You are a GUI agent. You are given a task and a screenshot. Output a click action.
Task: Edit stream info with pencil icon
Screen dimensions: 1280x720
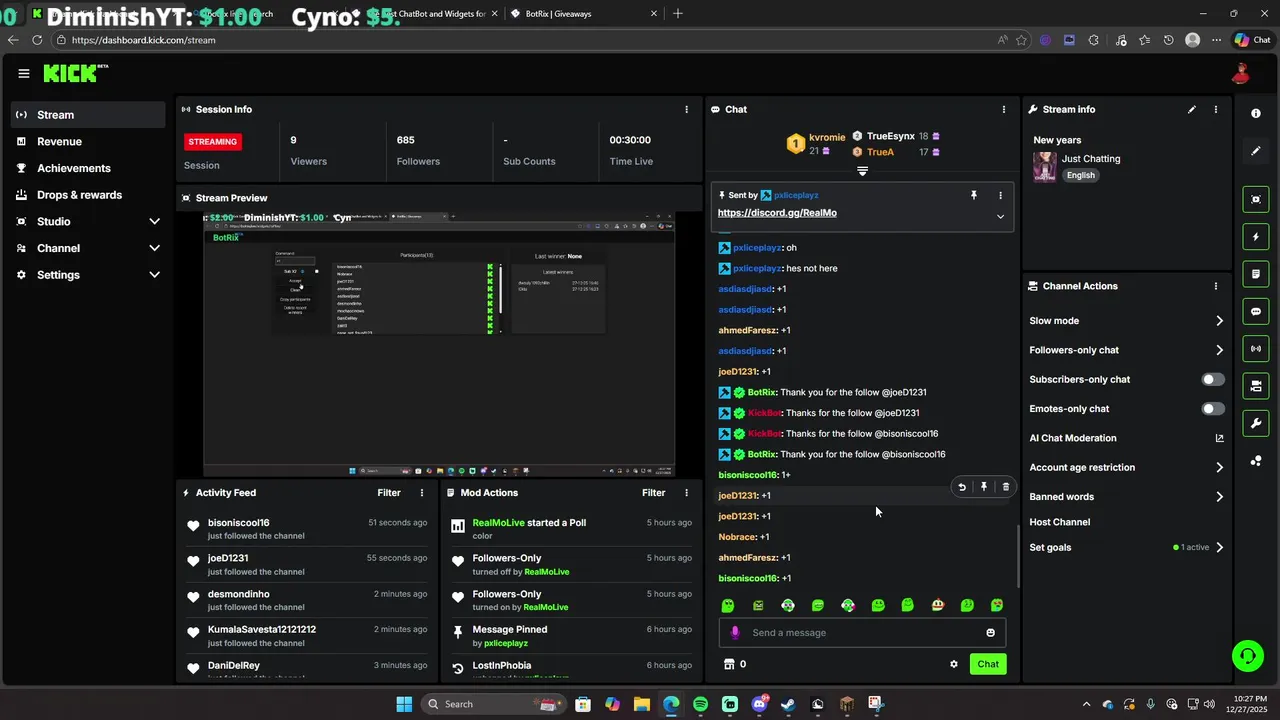click(x=1192, y=109)
